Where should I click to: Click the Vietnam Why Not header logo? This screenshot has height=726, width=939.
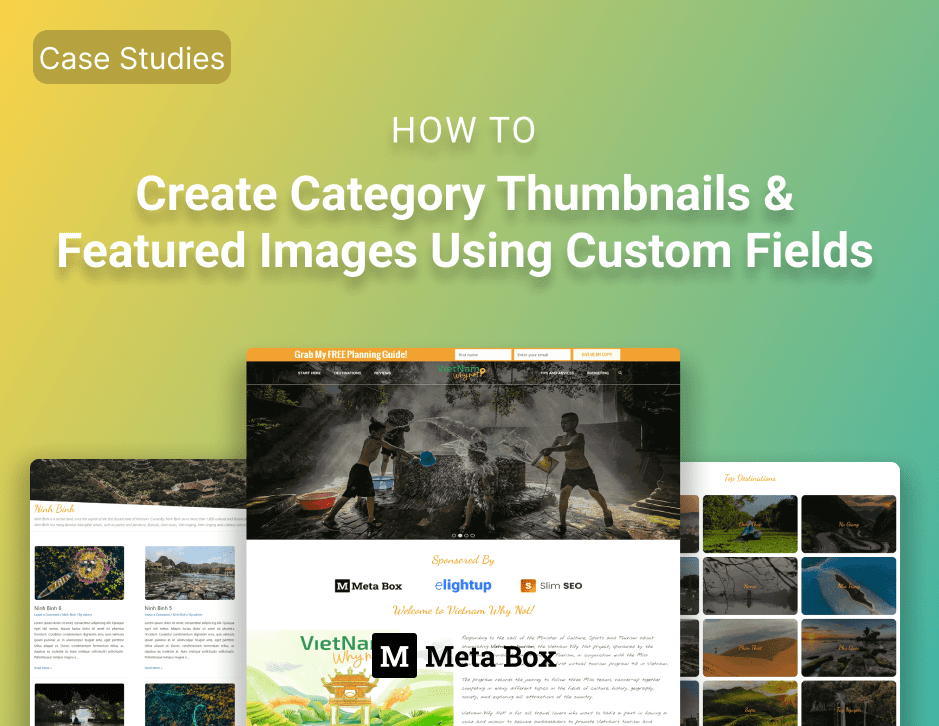click(x=462, y=371)
